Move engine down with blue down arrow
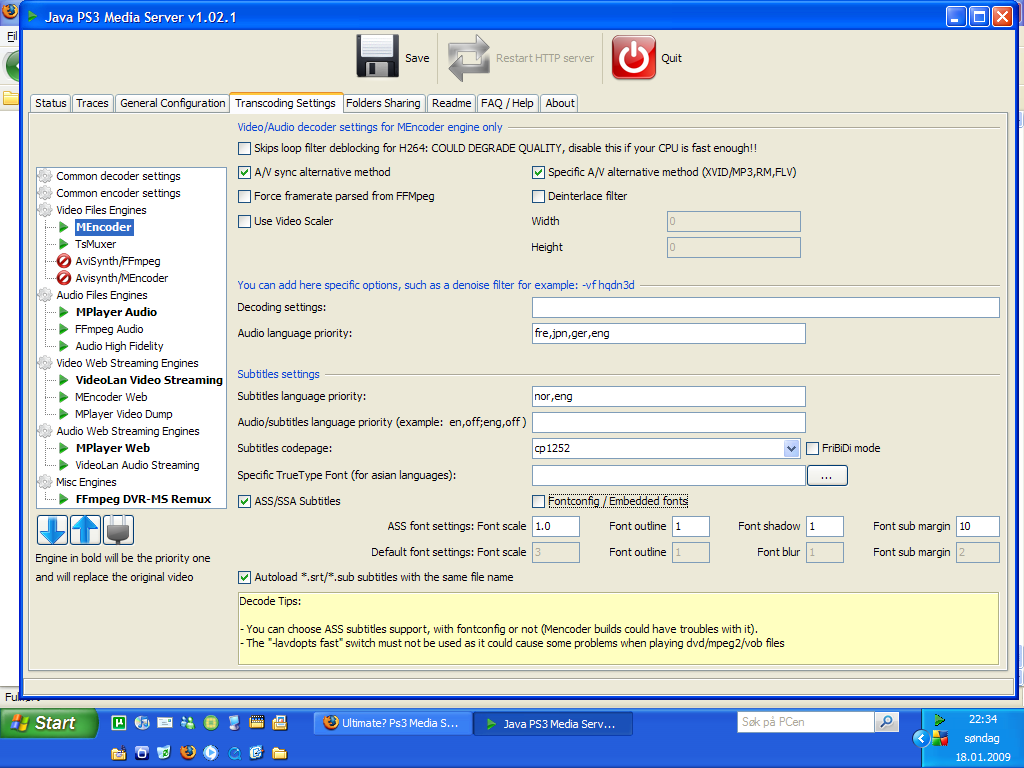The width and height of the screenshot is (1024, 768). 52,530
